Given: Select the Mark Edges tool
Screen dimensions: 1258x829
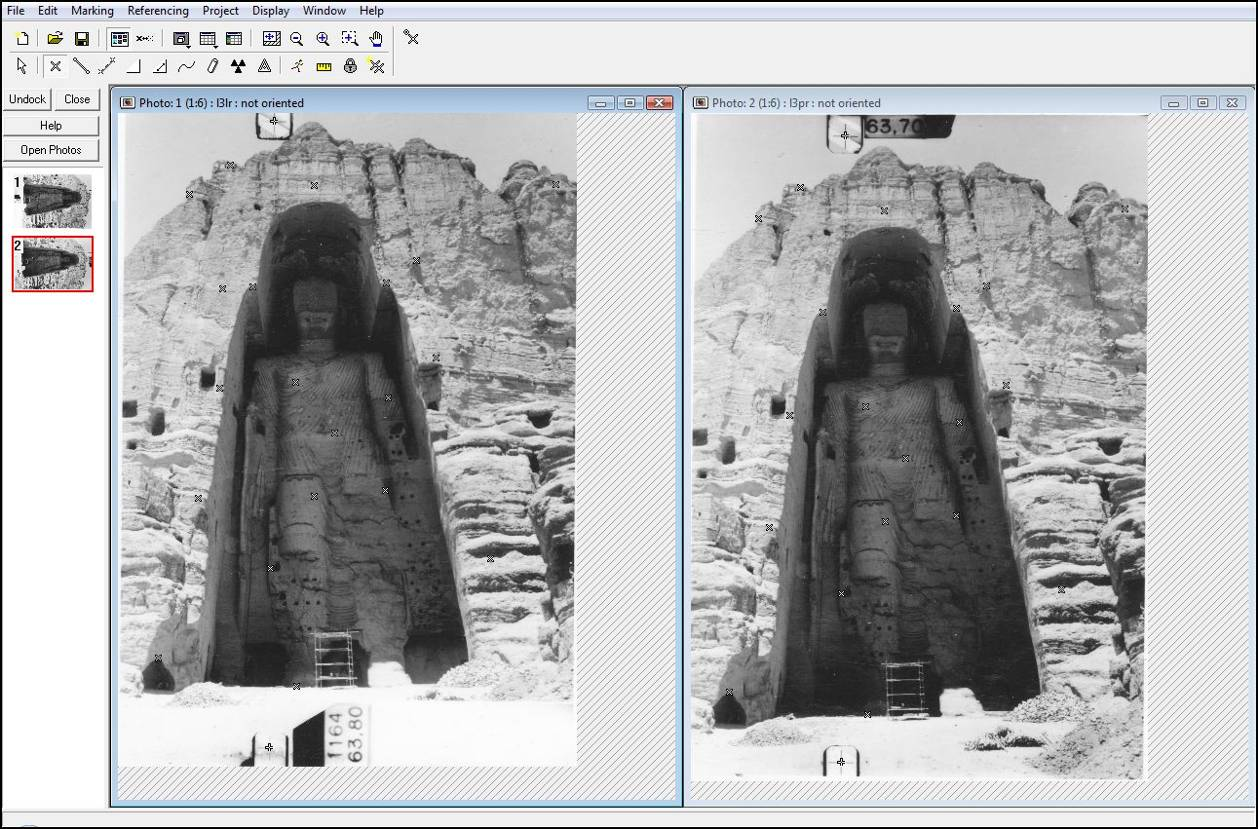Looking at the screenshot, I should coord(107,66).
